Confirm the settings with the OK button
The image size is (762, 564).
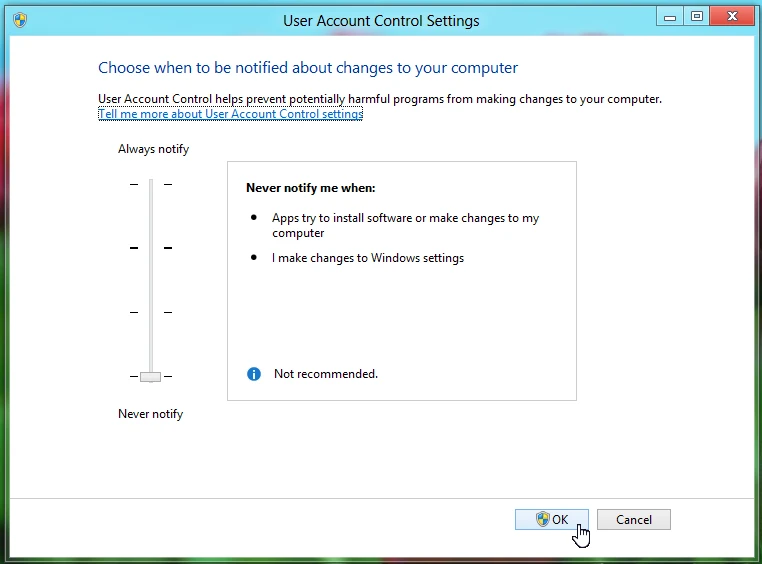tap(552, 519)
